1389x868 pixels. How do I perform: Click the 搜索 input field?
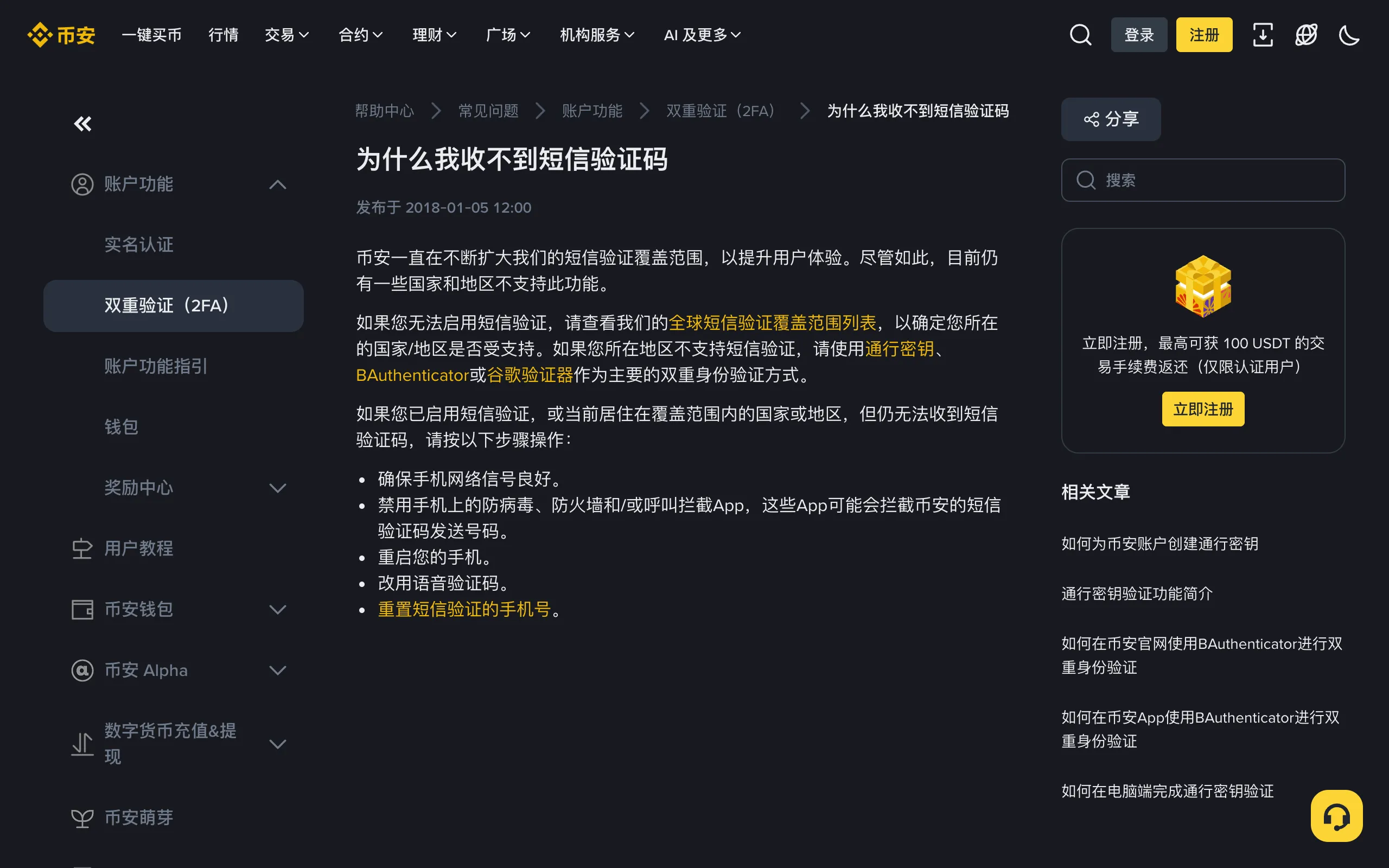(x=1203, y=180)
